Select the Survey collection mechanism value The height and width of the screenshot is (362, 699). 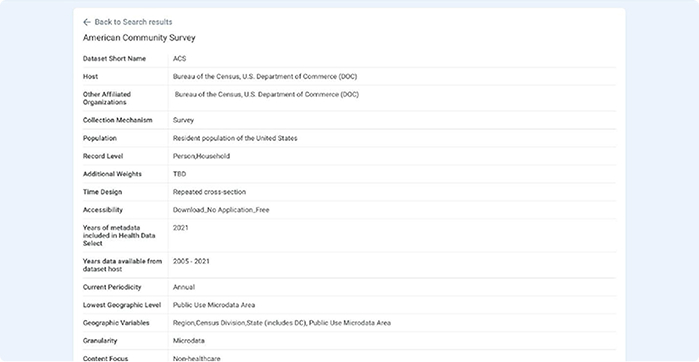pos(183,120)
